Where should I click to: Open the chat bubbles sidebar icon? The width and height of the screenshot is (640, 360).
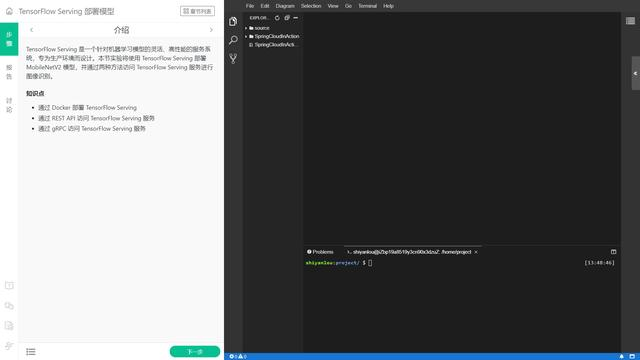[x=9, y=305]
